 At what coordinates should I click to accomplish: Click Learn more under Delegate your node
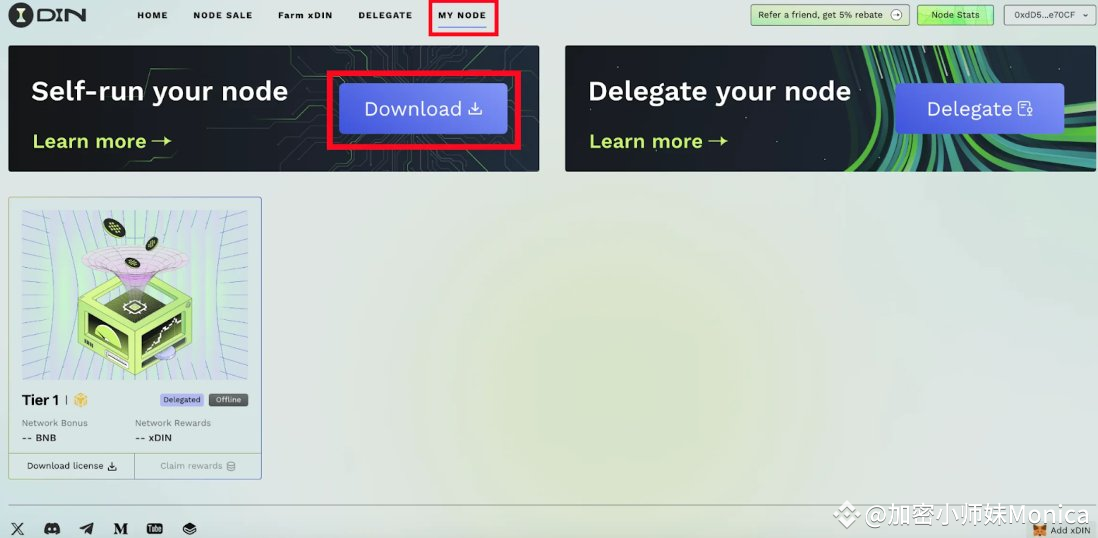(658, 142)
